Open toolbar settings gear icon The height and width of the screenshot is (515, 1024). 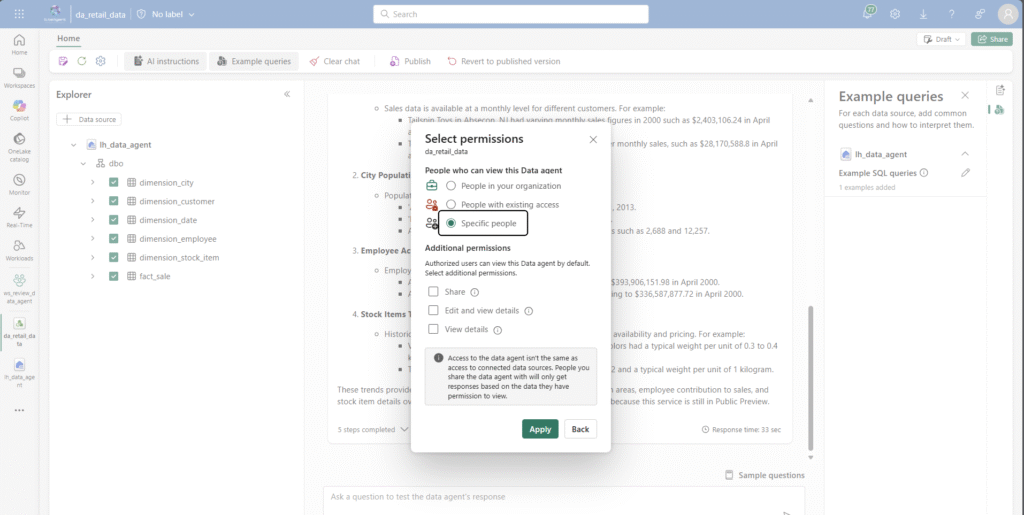click(x=100, y=61)
